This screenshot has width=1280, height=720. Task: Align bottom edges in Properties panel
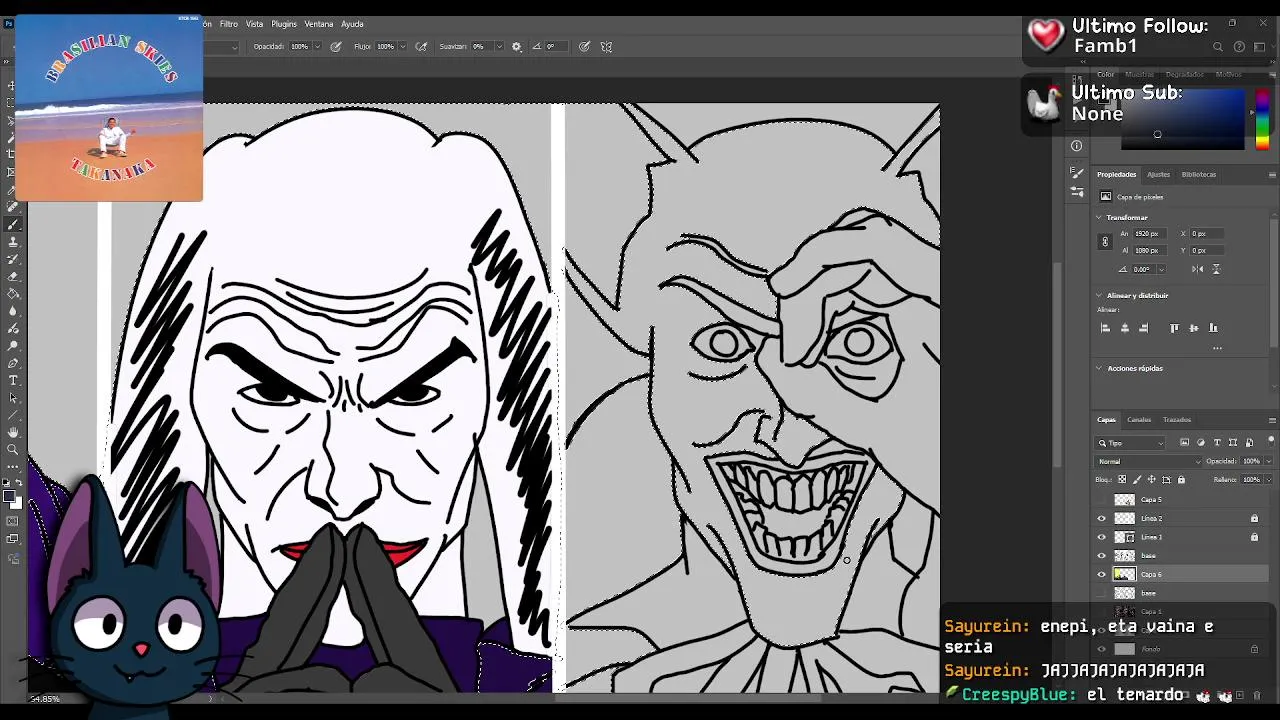pyautogui.click(x=1213, y=328)
